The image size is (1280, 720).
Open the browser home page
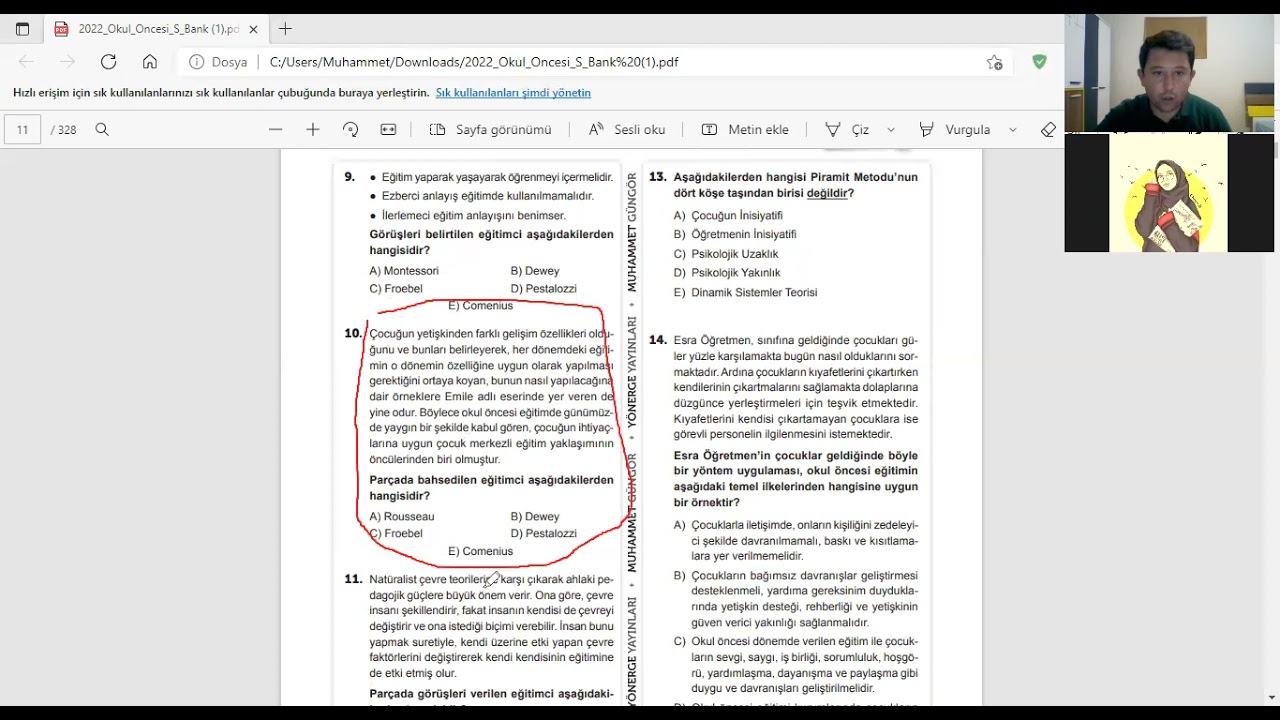coord(150,62)
